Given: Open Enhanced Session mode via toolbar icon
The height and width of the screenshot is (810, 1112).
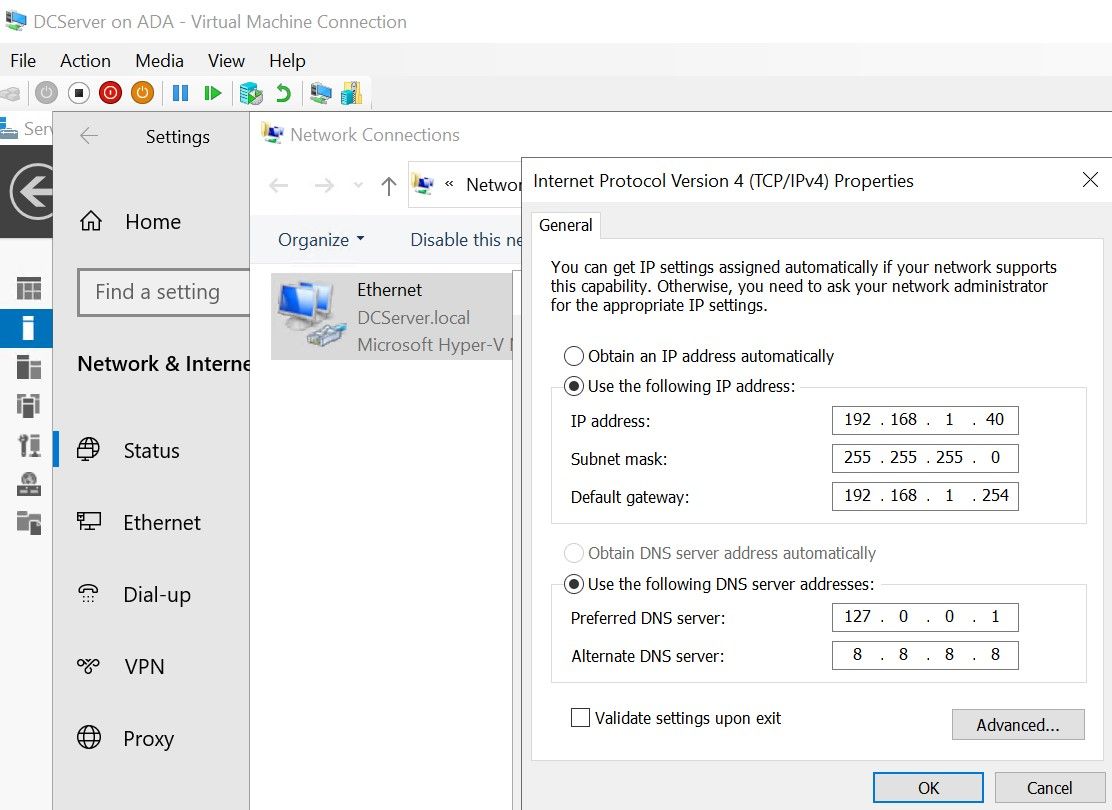Looking at the screenshot, I should [x=320, y=92].
